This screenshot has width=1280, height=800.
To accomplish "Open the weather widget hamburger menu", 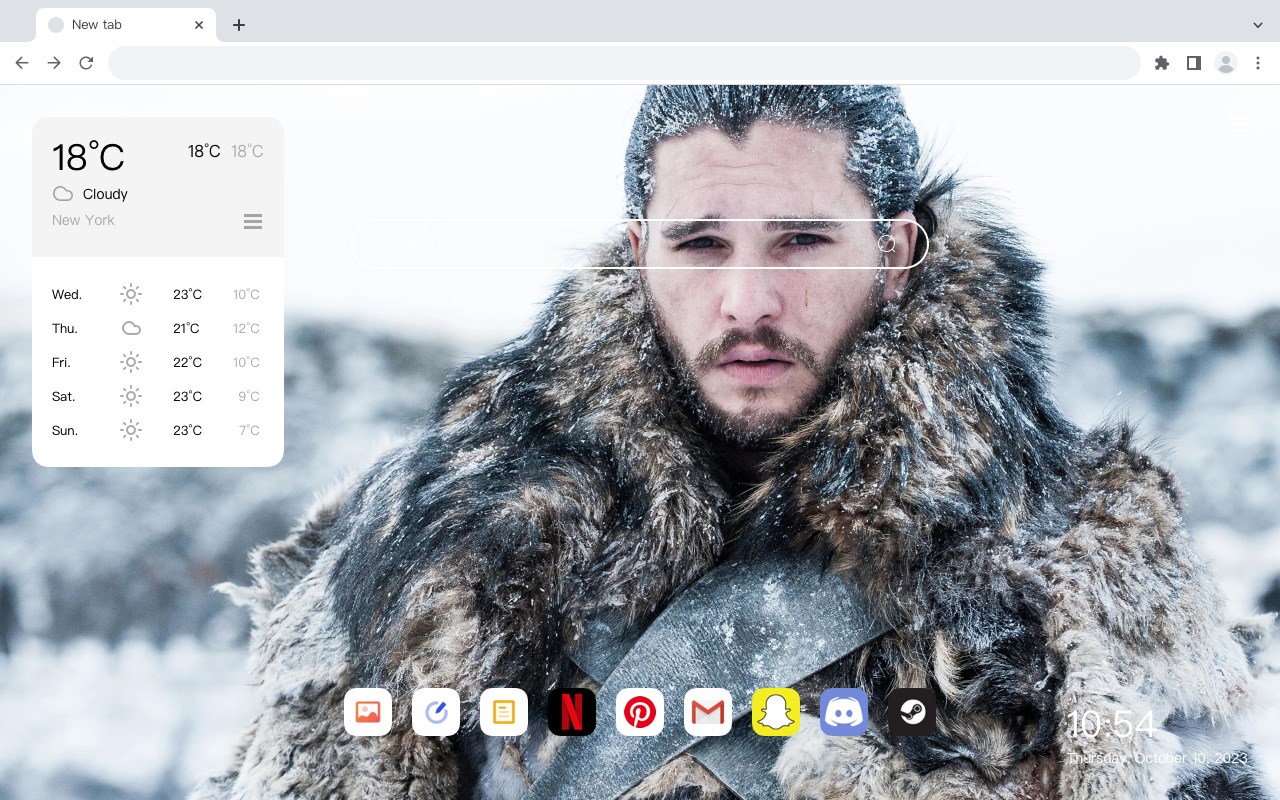I will [253, 221].
